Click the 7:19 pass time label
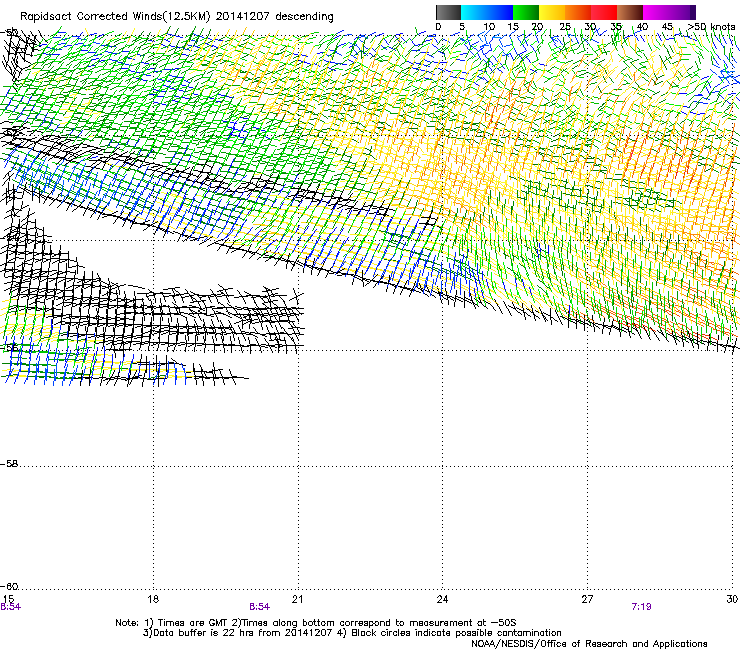 641,607
